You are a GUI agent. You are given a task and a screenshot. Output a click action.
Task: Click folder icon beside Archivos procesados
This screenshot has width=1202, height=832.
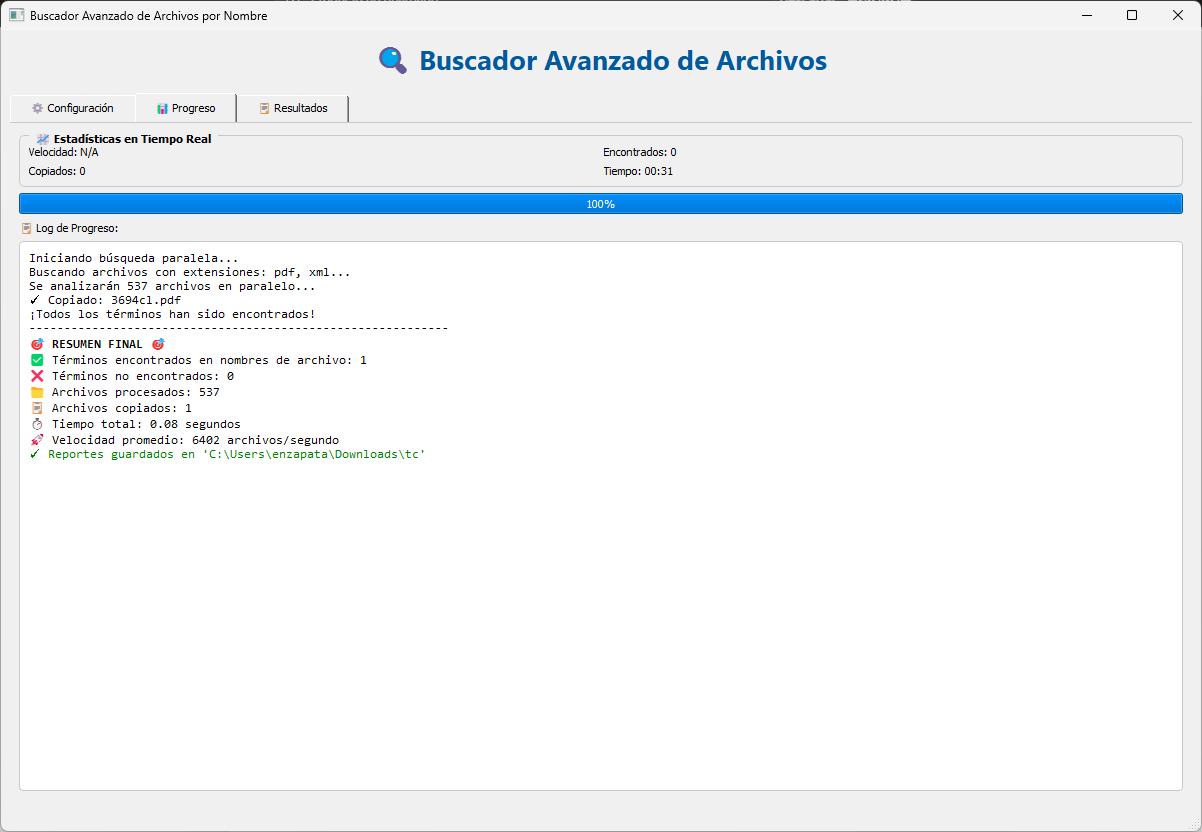pos(37,392)
